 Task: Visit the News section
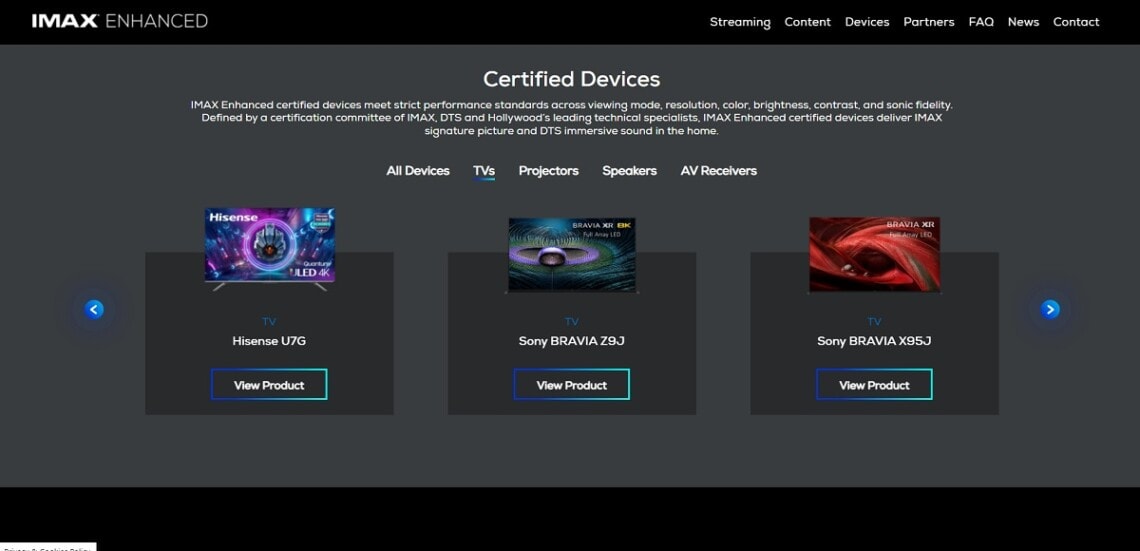[x=1023, y=22]
